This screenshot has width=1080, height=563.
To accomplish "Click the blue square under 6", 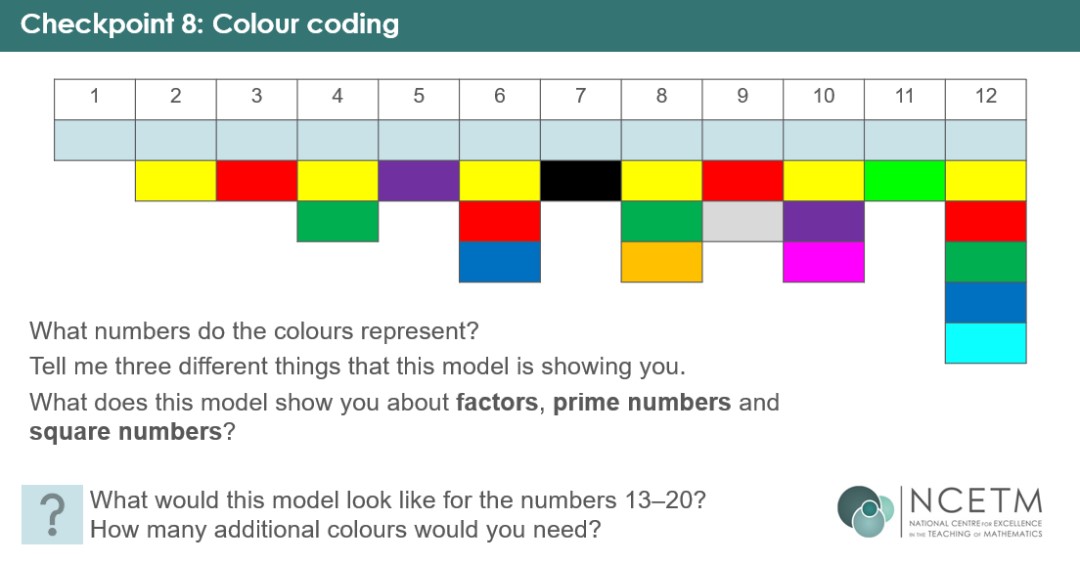I will click(x=500, y=262).
